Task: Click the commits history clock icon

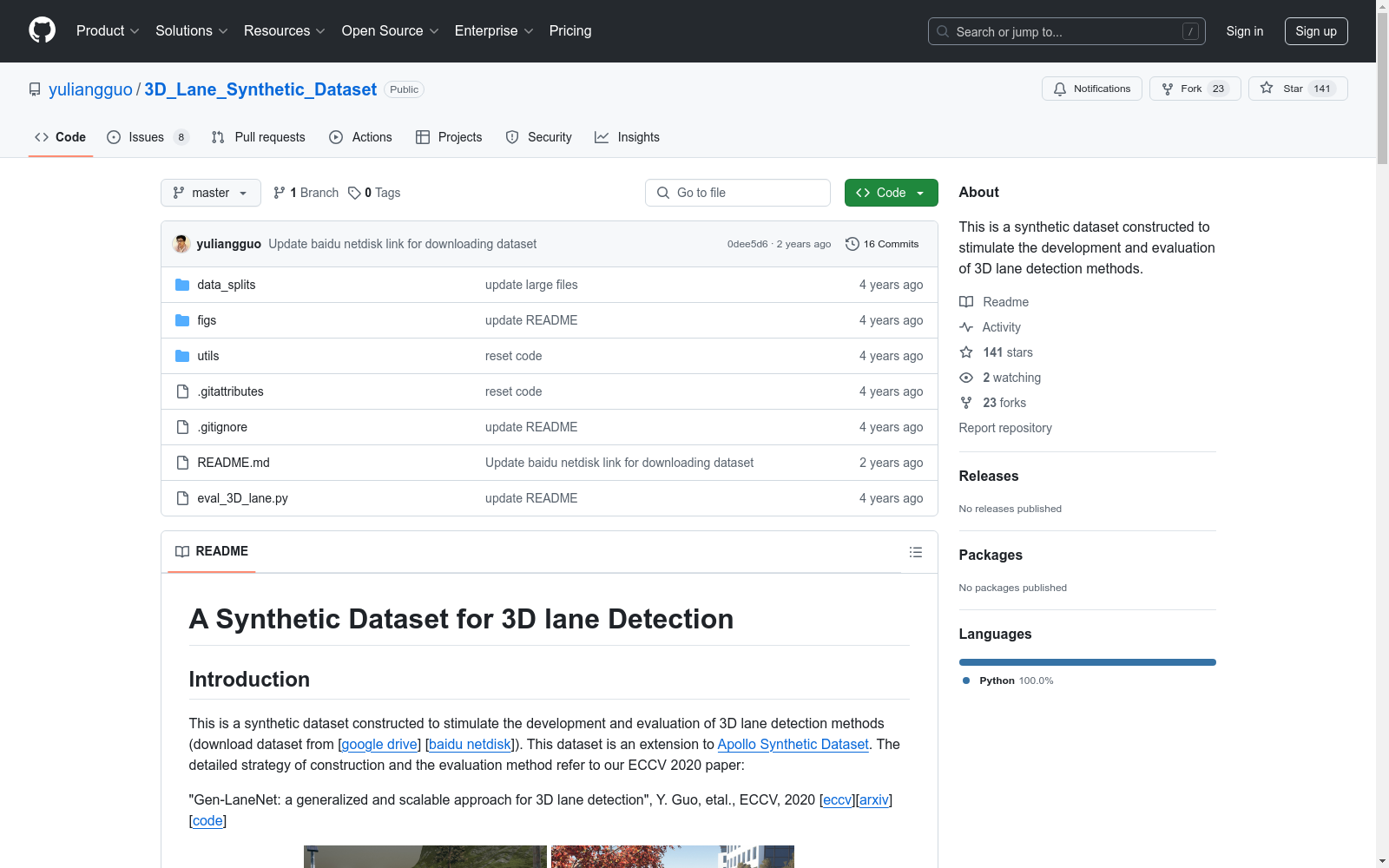Action: point(852,244)
